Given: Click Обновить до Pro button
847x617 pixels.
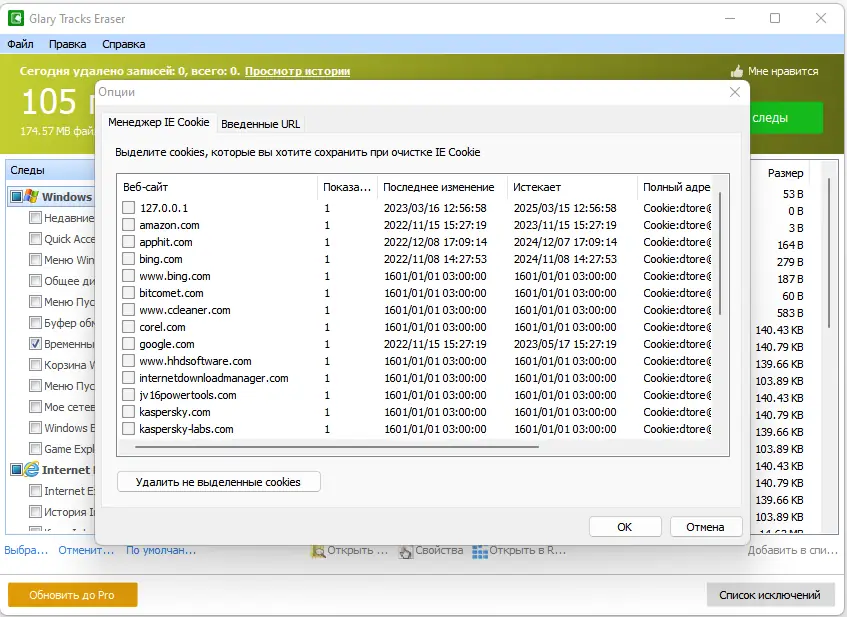Looking at the screenshot, I should (x=72, y=595).
